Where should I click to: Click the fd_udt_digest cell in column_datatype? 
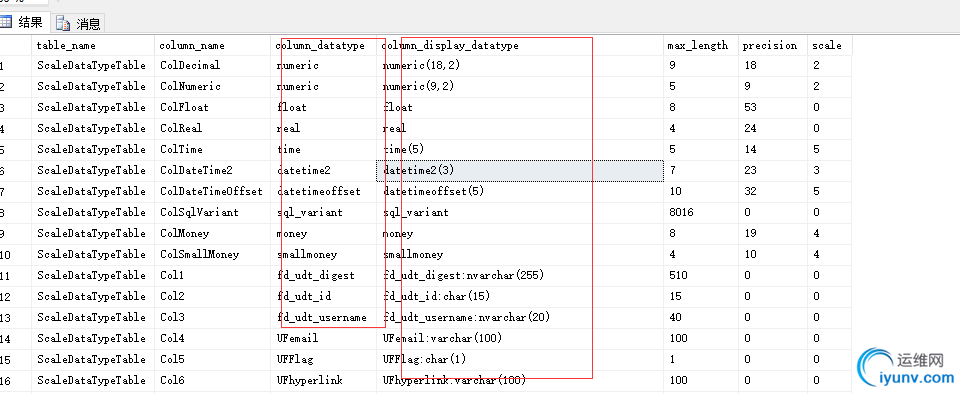click(324, 275)
